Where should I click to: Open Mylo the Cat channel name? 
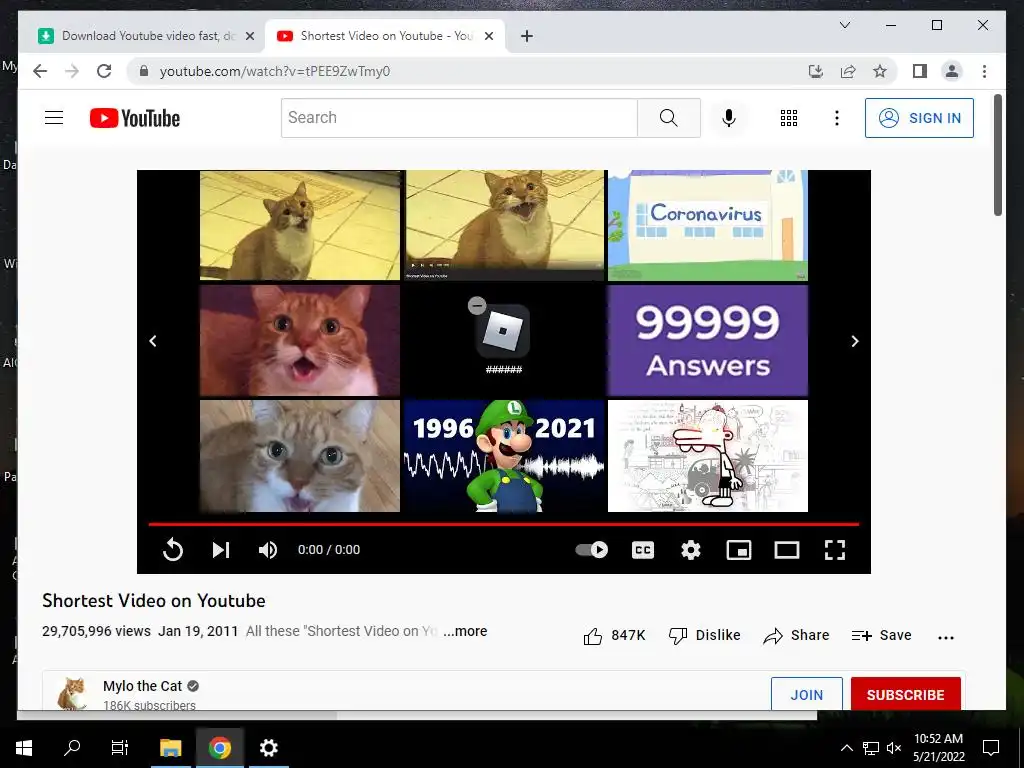[142, 686]
